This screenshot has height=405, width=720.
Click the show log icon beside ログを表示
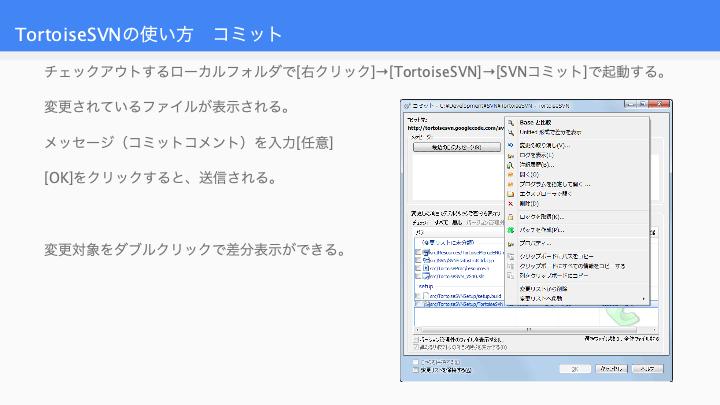point(511,155)
